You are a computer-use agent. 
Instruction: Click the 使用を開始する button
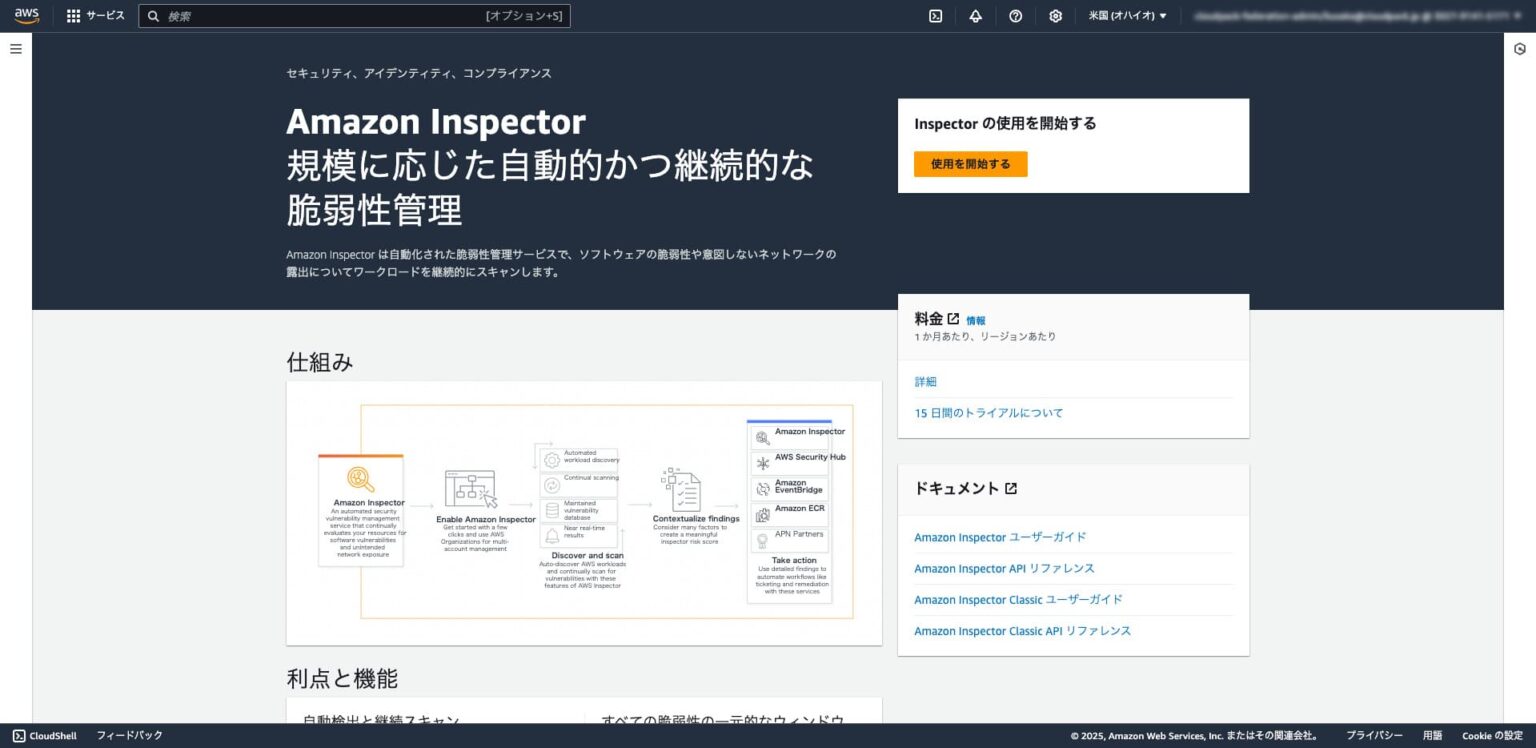tap(969, 163)
